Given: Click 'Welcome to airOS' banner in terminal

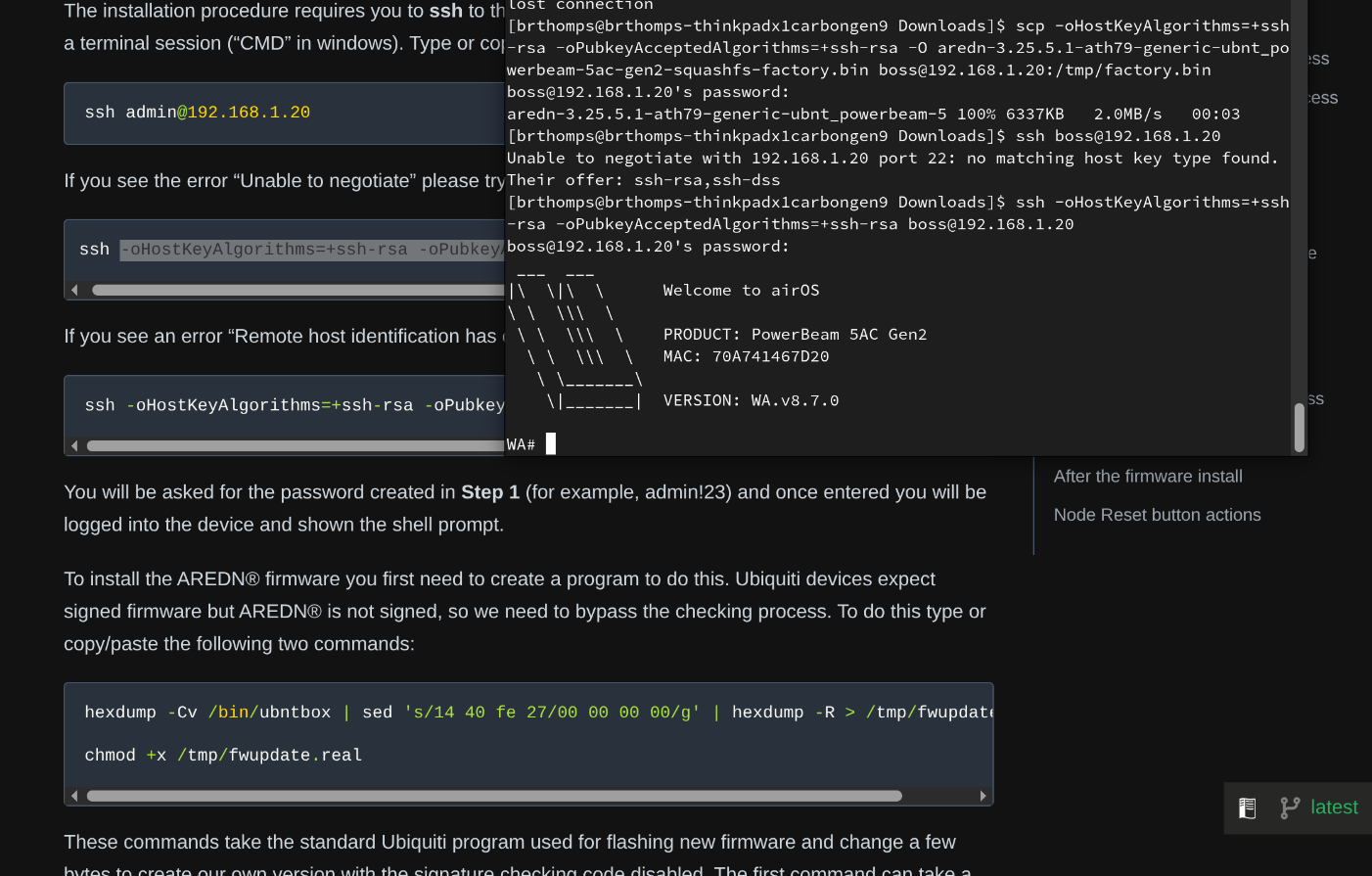Looking at the screenshot, I should coord(741,291).
